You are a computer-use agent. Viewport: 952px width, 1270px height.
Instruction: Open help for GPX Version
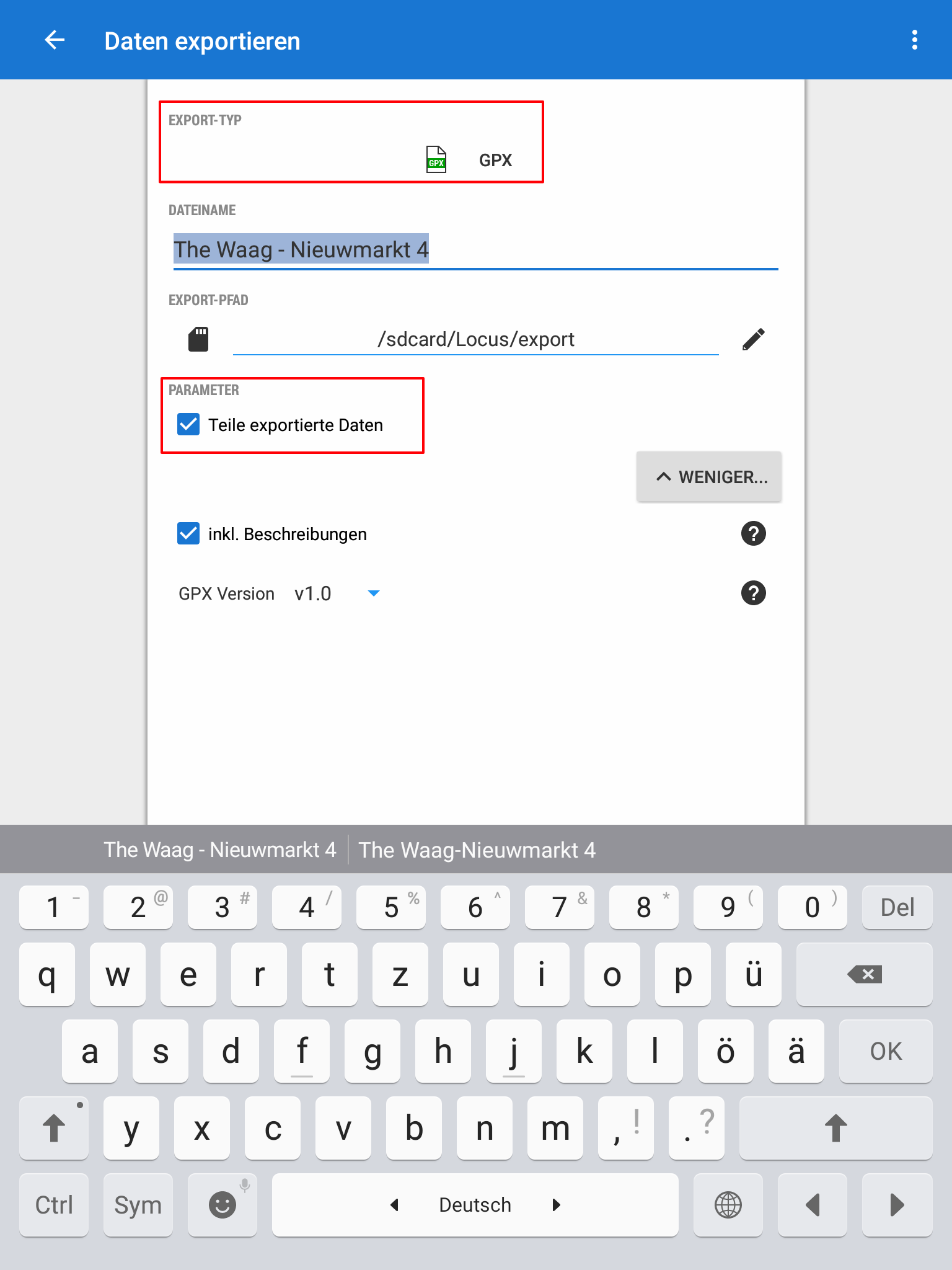753,593
